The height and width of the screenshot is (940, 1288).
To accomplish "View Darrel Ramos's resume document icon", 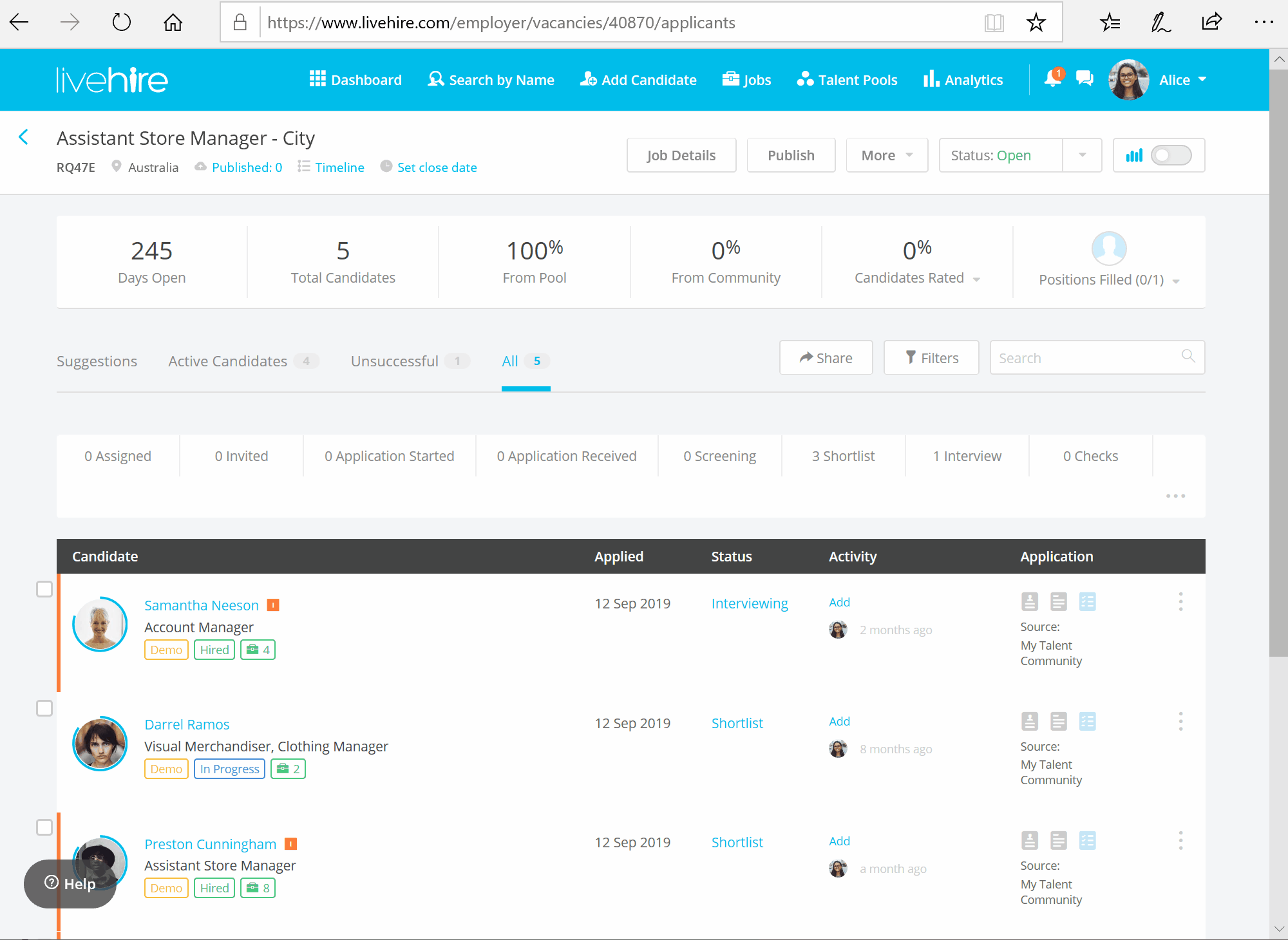I will pos(1059,721).
